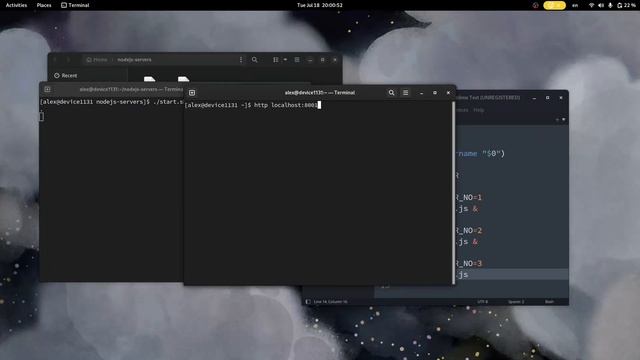Open the clock and calendar panel
This screenshot has height=360, width=640.
(320, 5)
